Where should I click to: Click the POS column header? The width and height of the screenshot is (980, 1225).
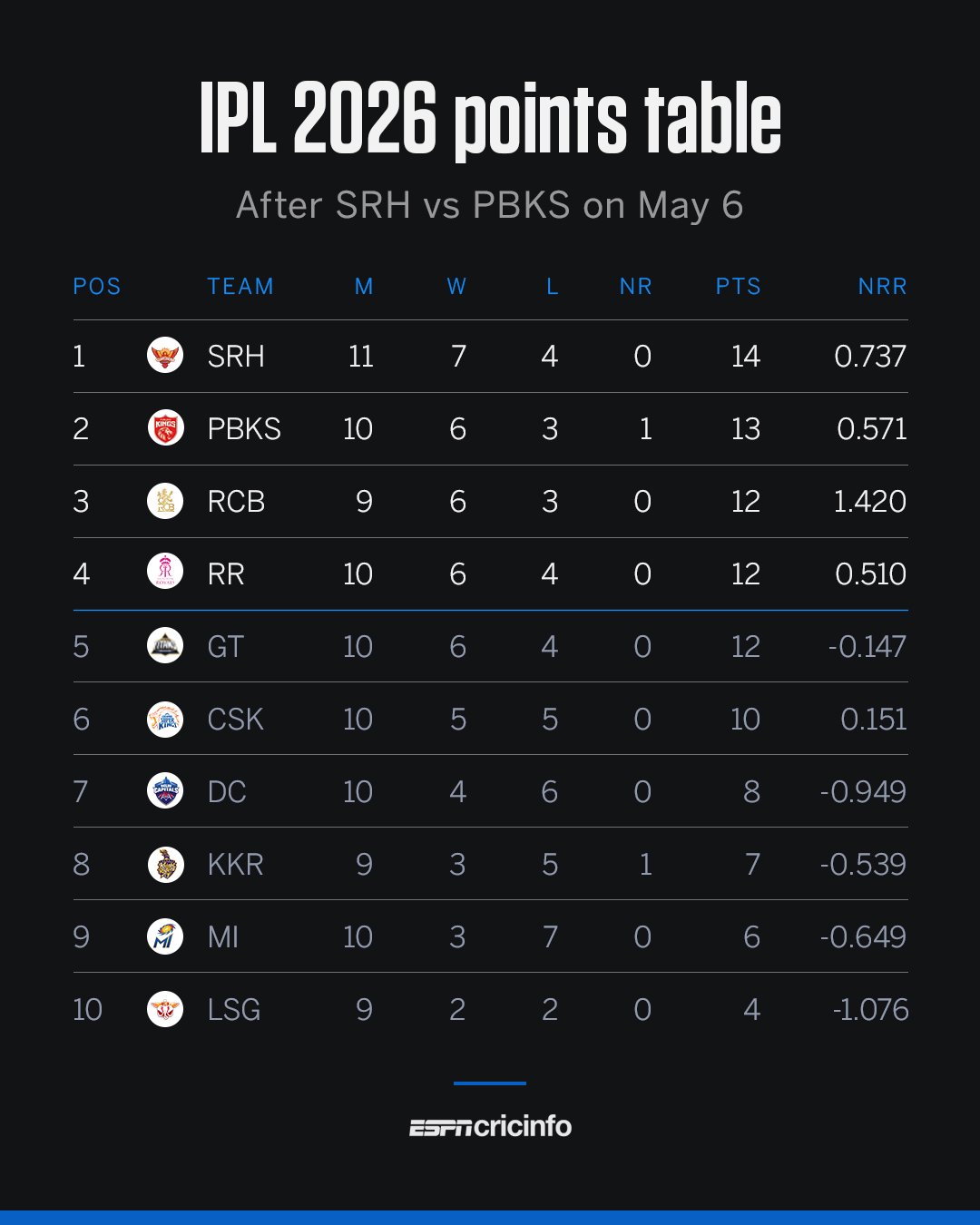tap(97, 287)
